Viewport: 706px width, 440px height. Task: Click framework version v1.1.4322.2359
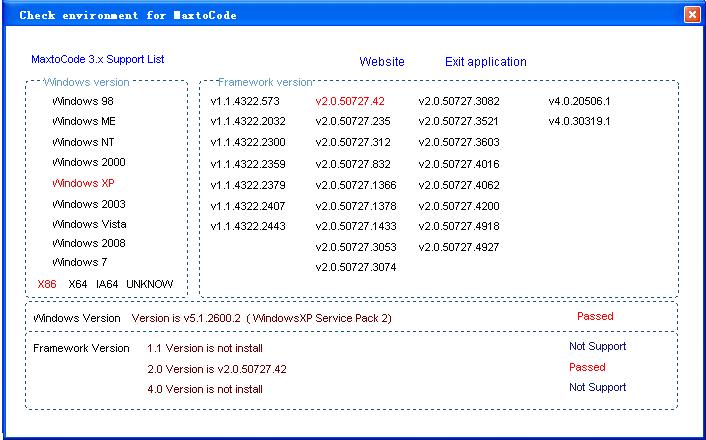click(248, 164)
